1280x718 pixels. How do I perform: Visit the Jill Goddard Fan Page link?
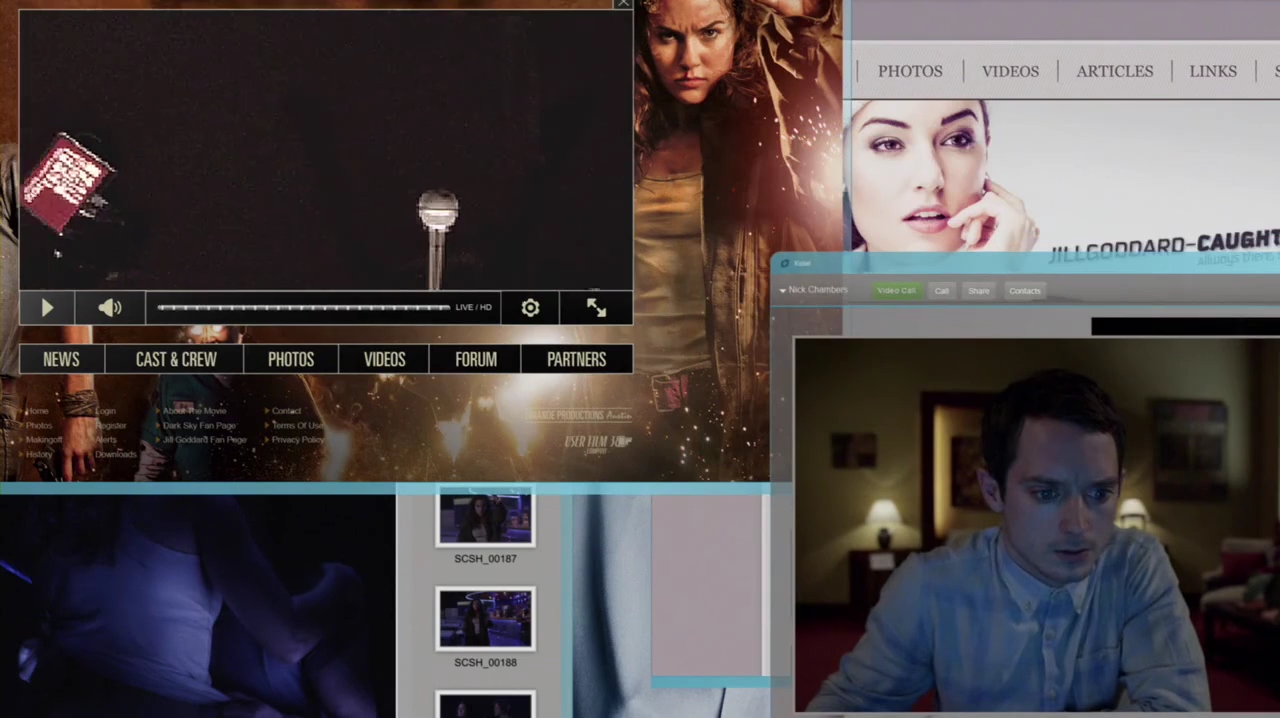(x=205, y=440)
